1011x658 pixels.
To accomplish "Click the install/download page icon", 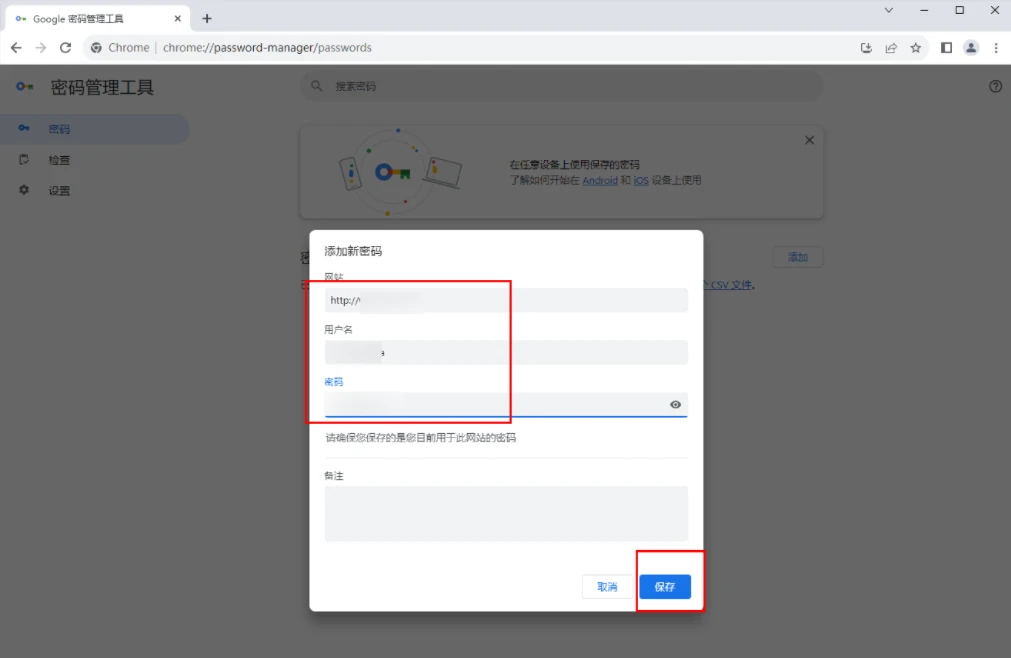I will tap(866, 48).
